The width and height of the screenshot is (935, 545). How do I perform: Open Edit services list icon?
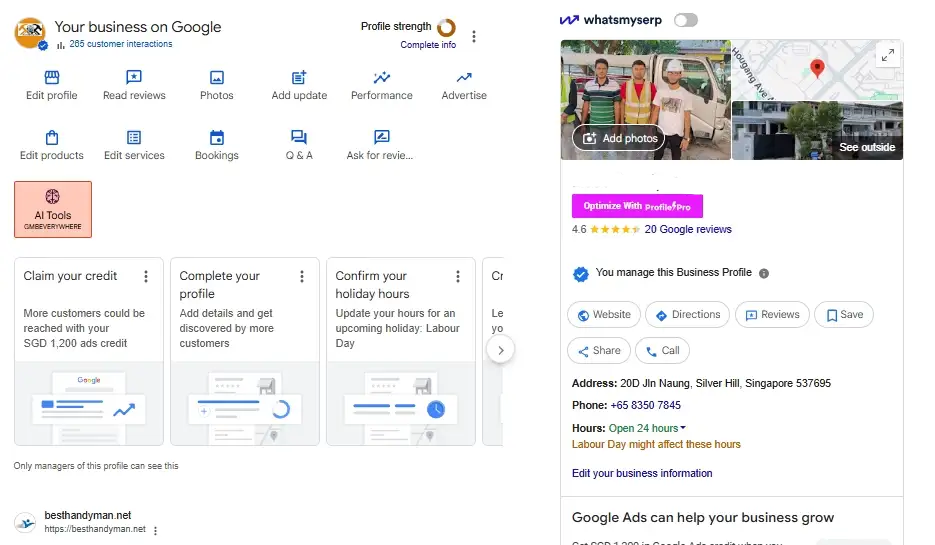(134, 137)
